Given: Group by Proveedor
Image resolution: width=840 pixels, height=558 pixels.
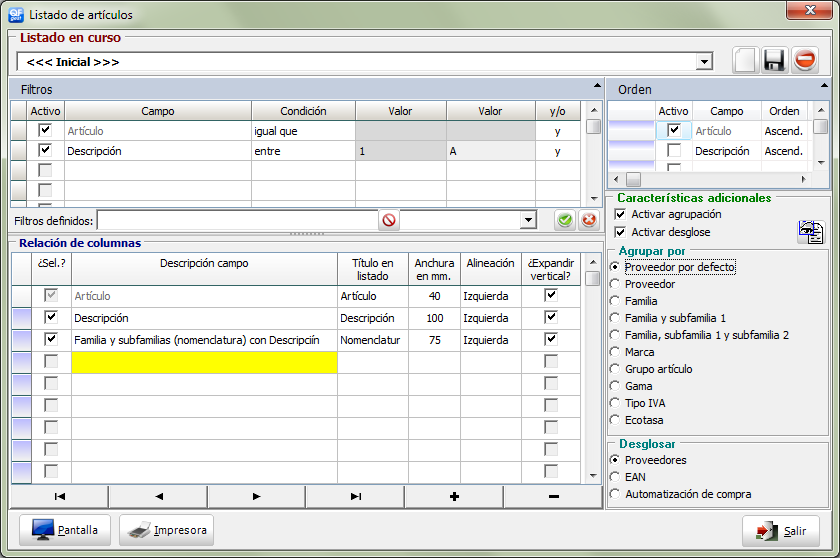Looking at the screenshot, I should tap(615, 284).
